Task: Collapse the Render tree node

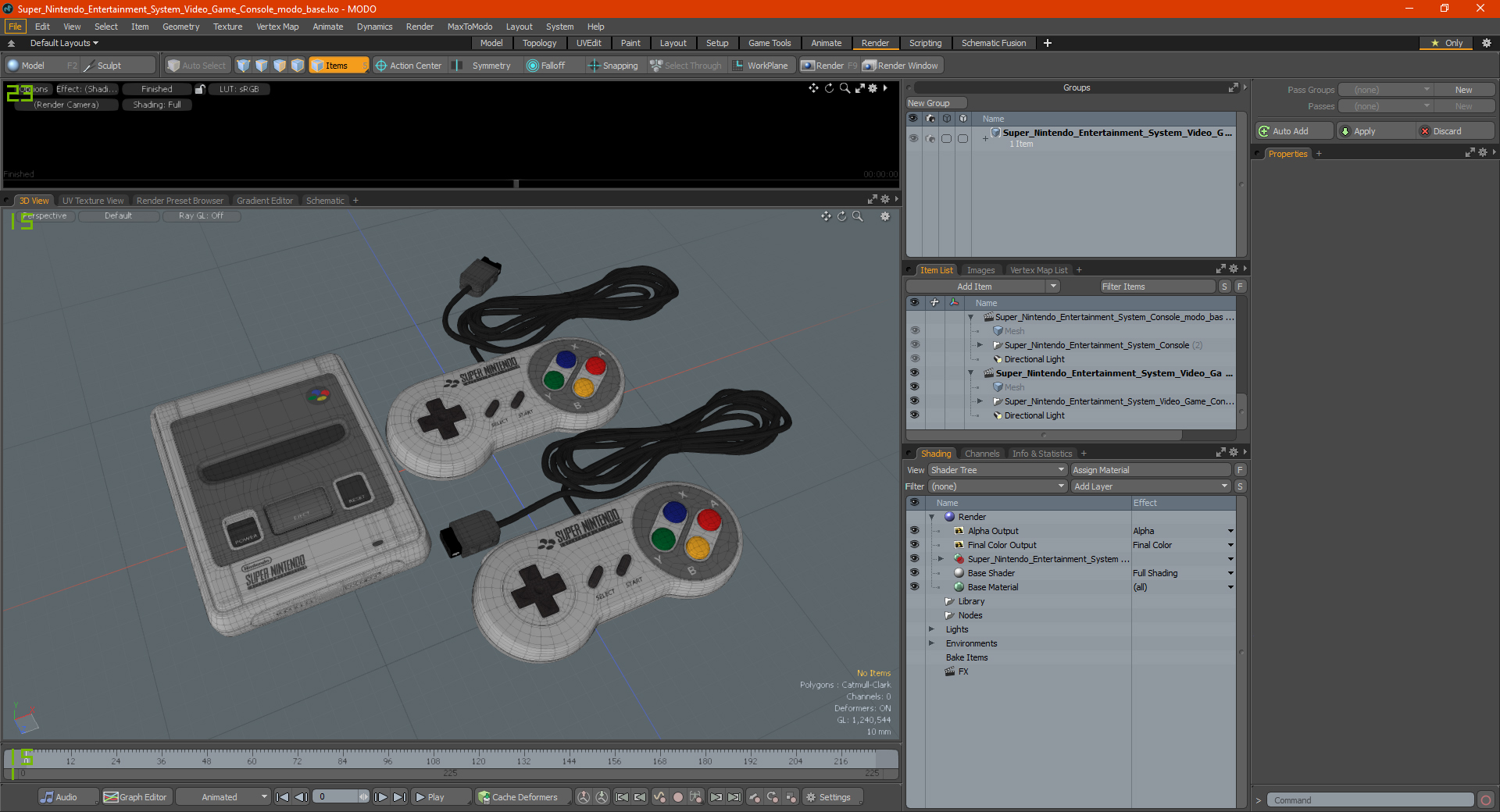Action: coord(931,517)
